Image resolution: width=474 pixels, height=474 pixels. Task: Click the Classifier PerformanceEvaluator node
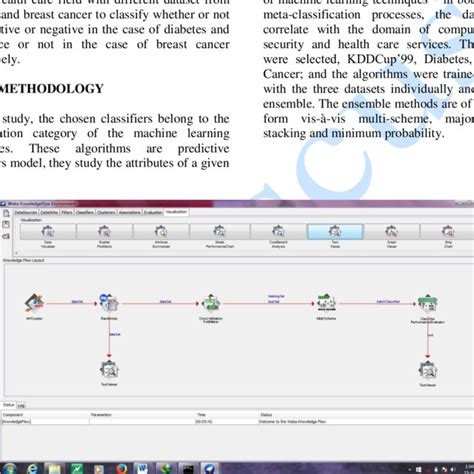pos(428,303)
